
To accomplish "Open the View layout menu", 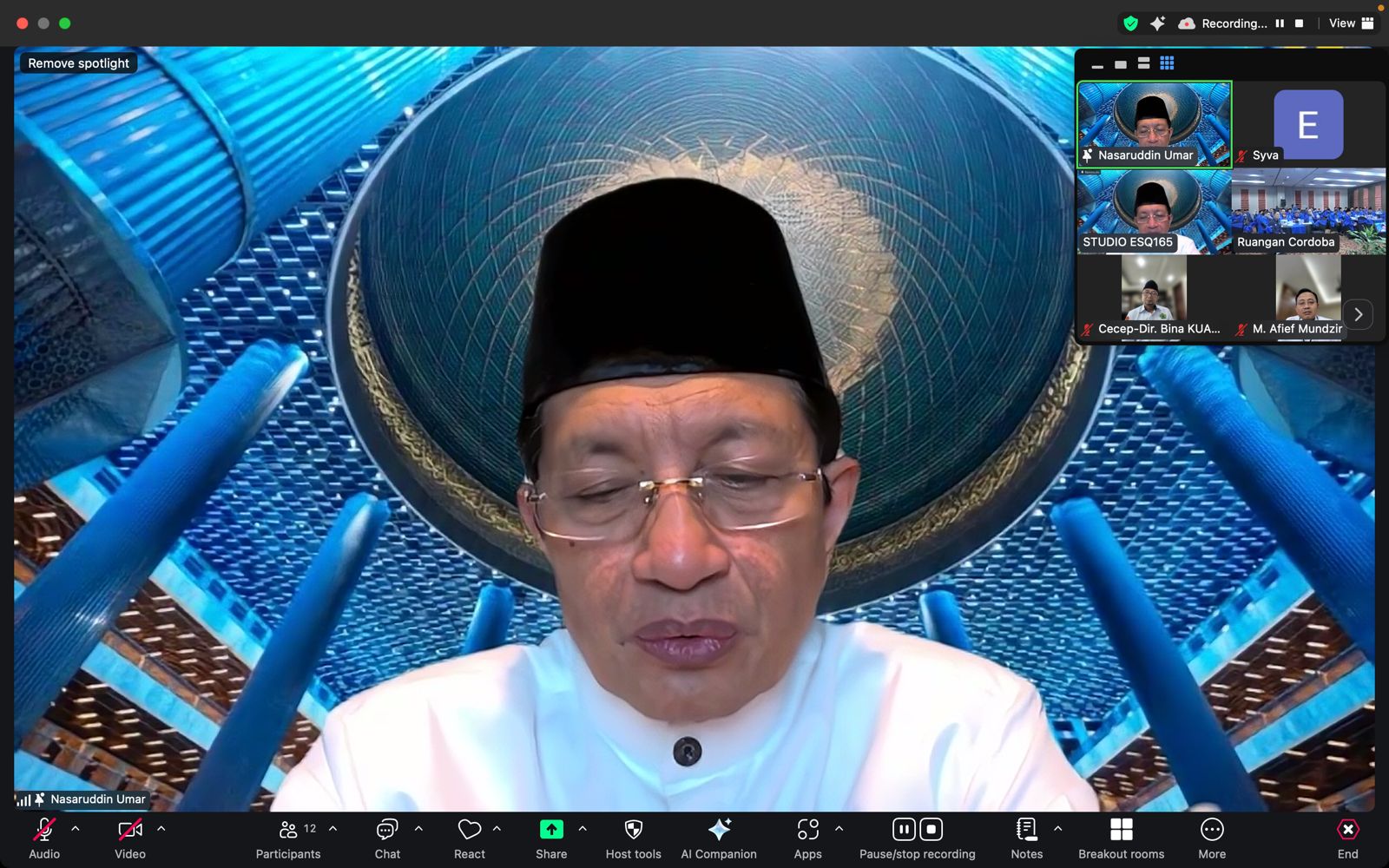I will click(1352, 23).
